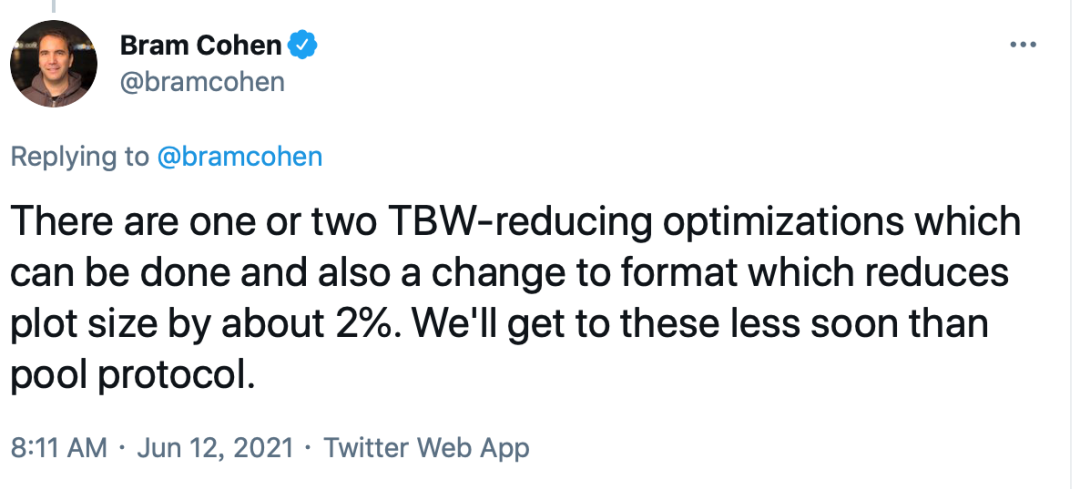This screenshot has width=1080, height=489.
Task: Click the thread connector line above the avatar
Action: point(53,6)
